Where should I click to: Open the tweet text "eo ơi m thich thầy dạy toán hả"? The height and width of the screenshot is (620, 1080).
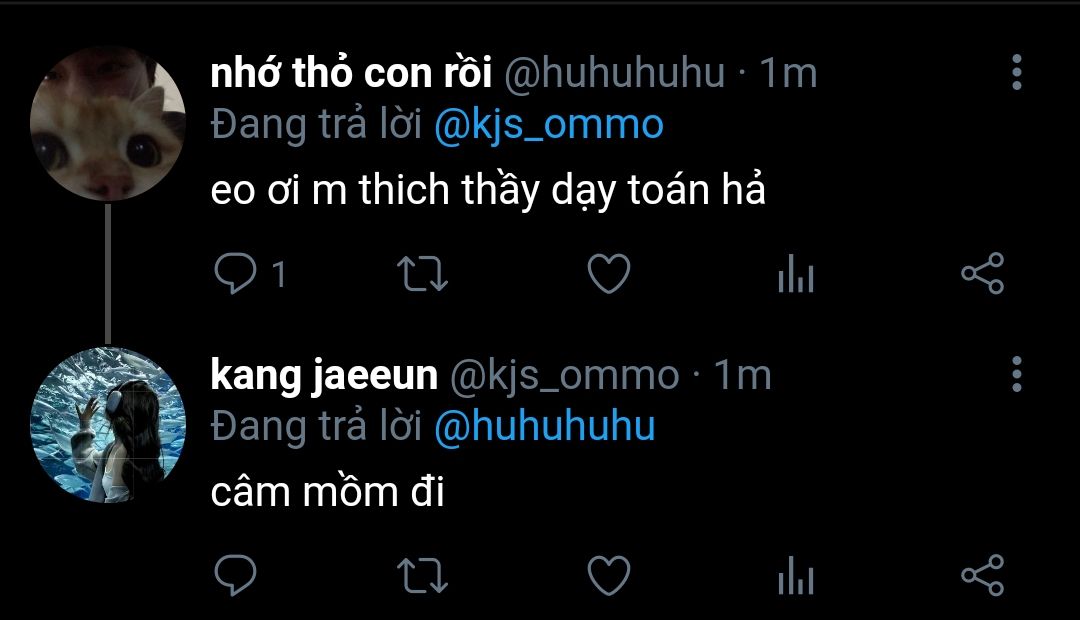(x=488, y=191)
